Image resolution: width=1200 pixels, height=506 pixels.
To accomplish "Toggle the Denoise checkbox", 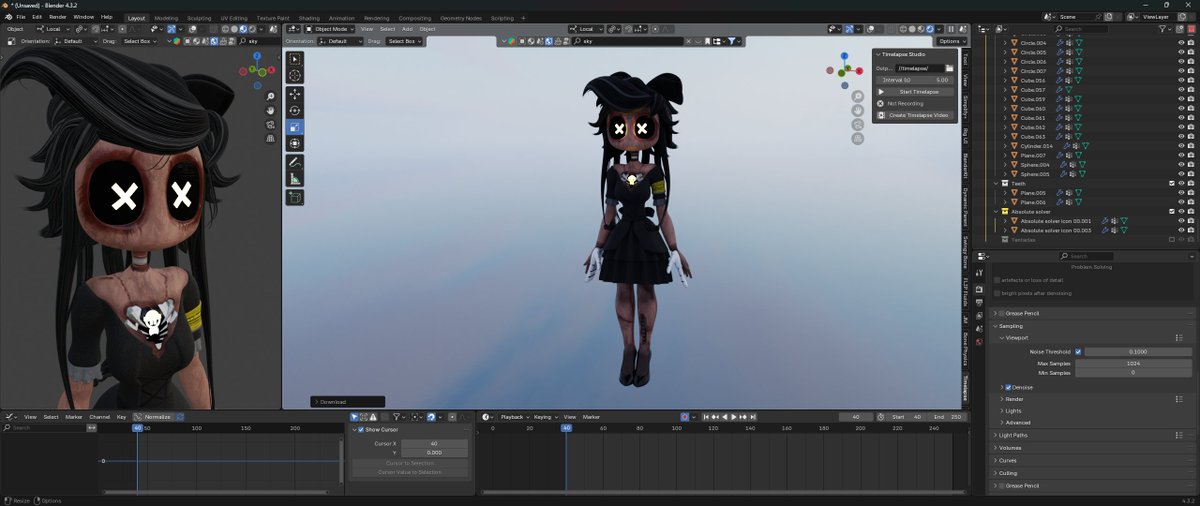I will [x=1008, y=387].
